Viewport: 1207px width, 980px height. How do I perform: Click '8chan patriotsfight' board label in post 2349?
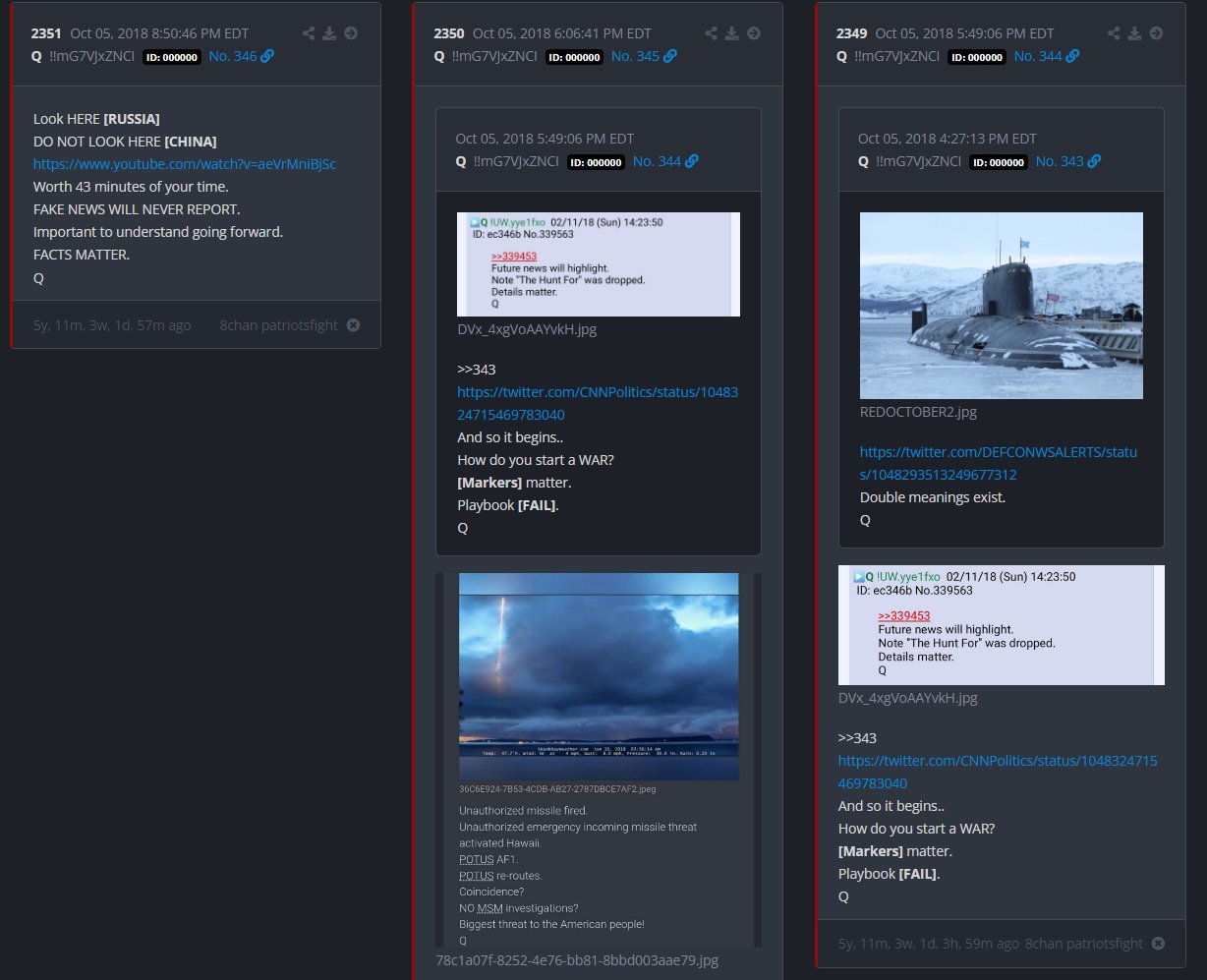1084,943
